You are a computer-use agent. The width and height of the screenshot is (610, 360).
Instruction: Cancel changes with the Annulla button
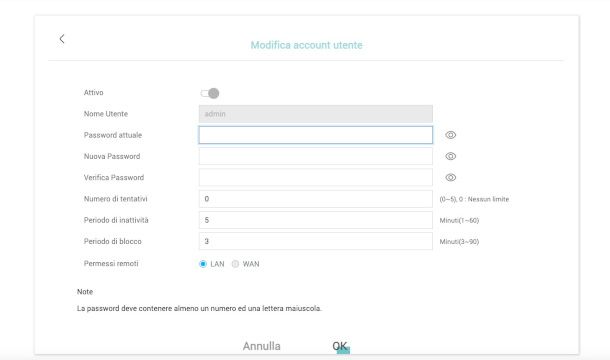pyautogui.click(x=261, y=346)
